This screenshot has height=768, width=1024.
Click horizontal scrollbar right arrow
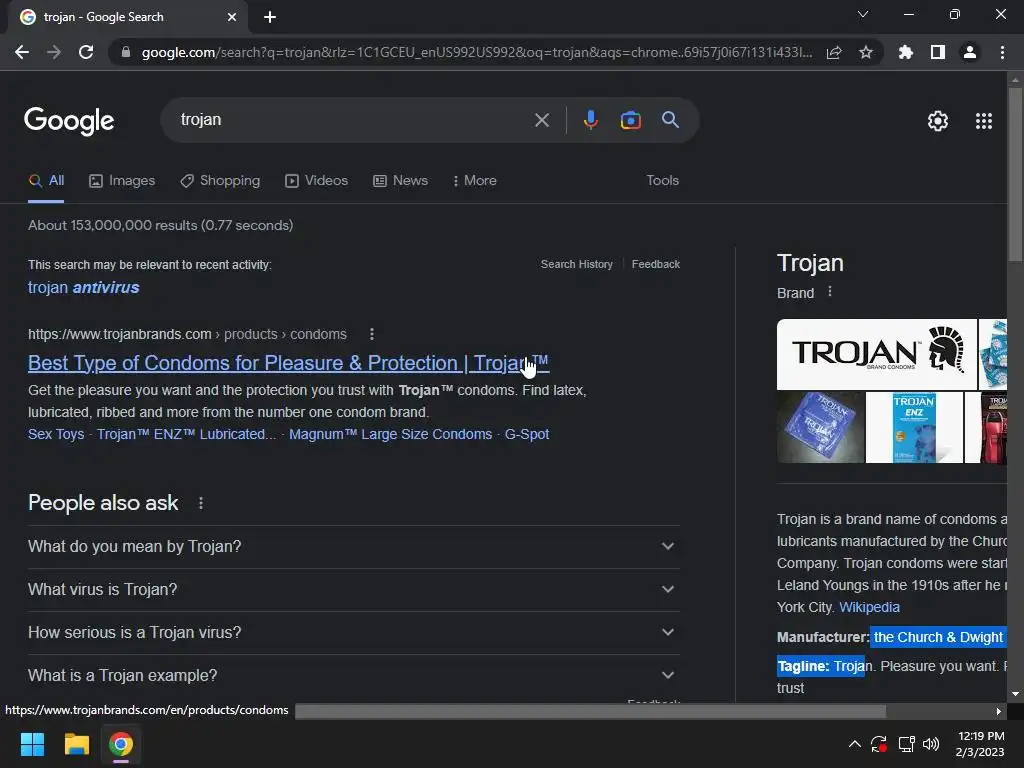pos(999,711)
